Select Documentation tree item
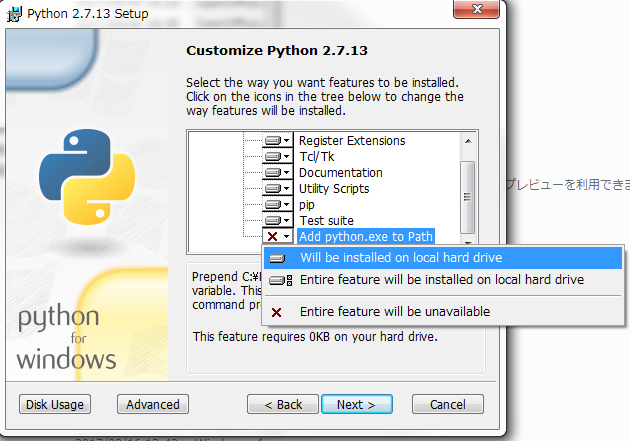Image resolution: width=630 pixels, height=441 pixels. [x=341, y=173]
